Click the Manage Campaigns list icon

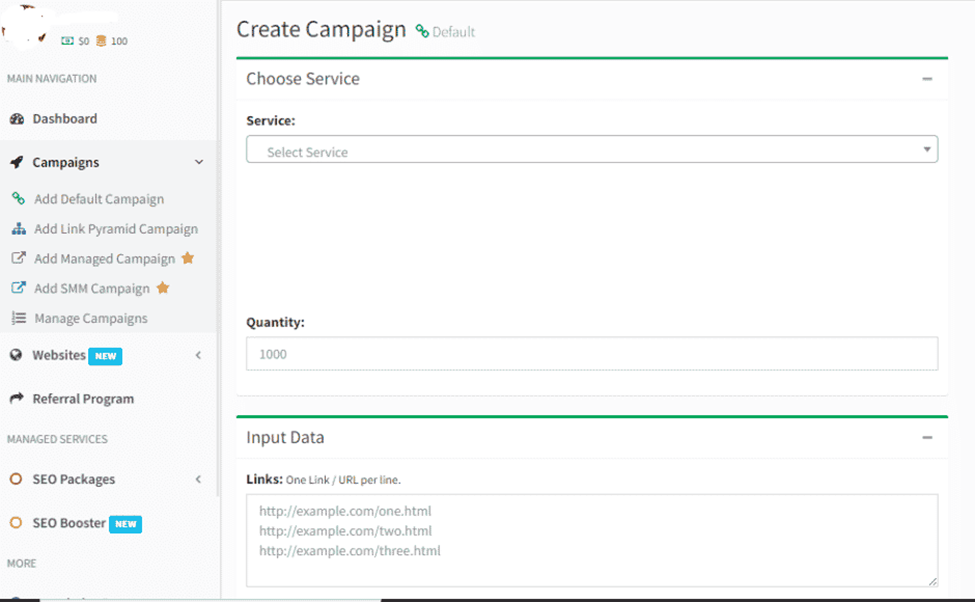[x=18, y=318]
